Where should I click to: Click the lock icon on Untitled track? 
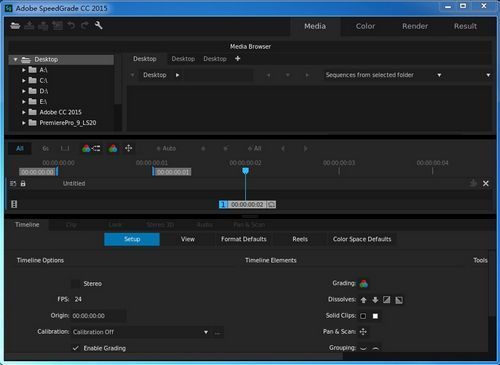(x=23, y=183)
